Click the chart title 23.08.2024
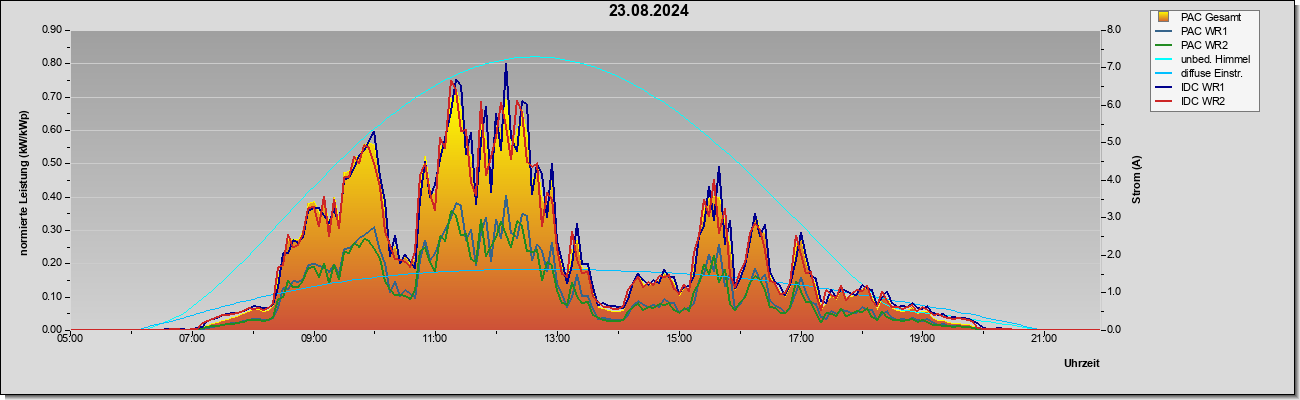This screenshot has height=400, width=1300. (x=649, y=12)
